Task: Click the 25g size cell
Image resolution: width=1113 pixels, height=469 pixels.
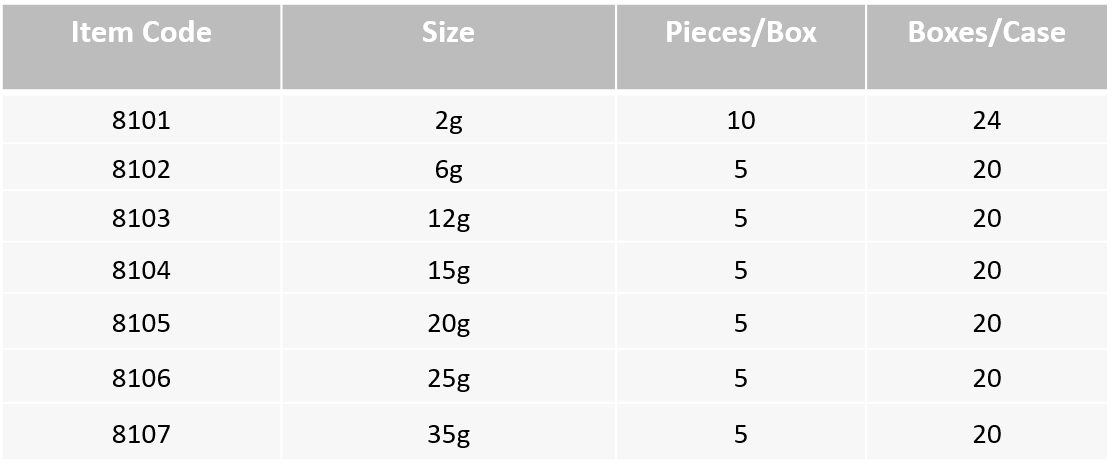Action: (449, 377)
